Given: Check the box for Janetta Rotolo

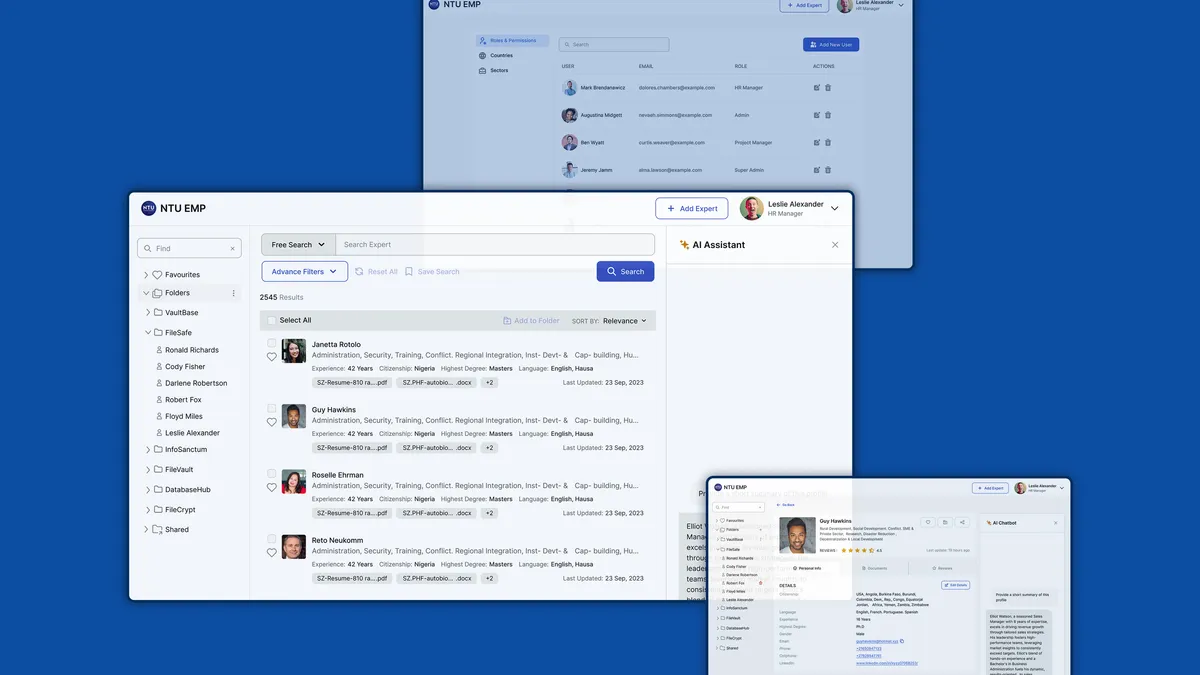Looking at the screenshot, I should tap(272, 343).
